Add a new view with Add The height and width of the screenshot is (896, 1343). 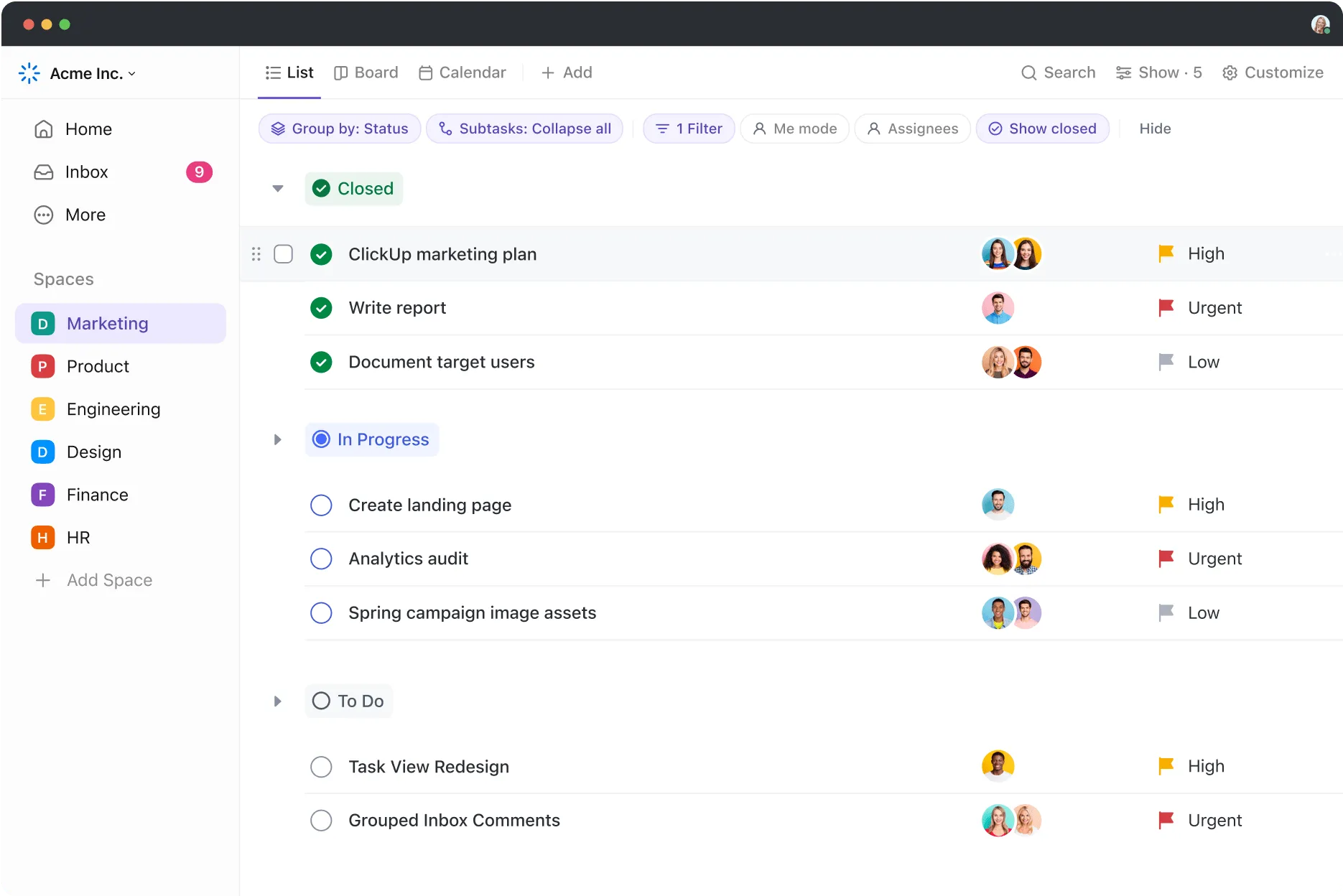click(567, 73)
